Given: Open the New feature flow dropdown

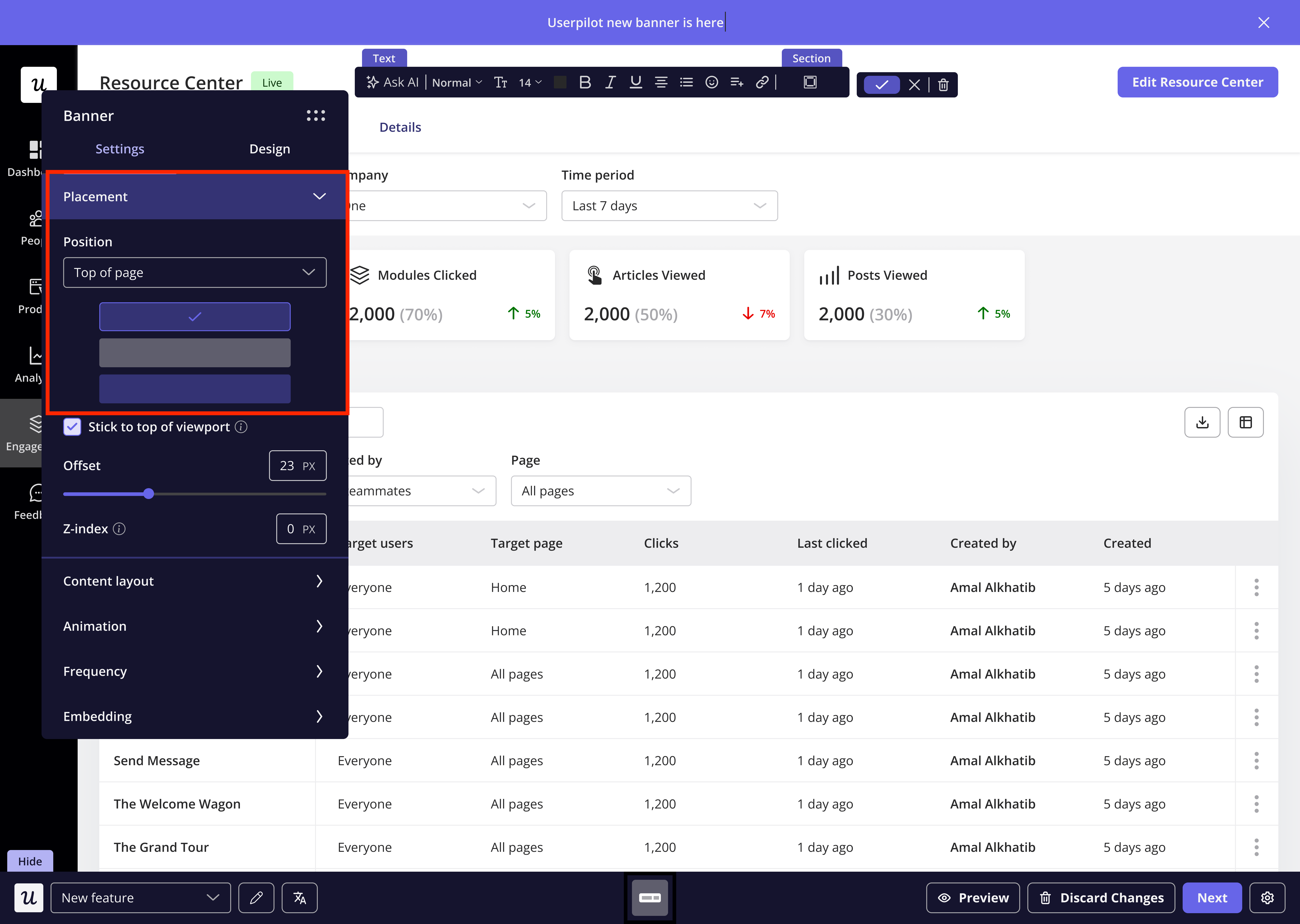Looking at the screenshot, I should click(141, 898).
